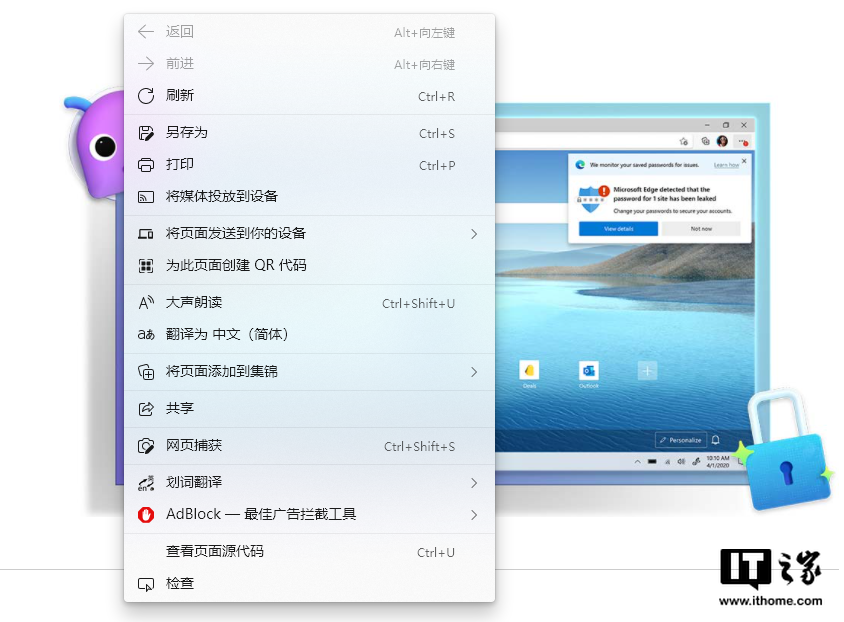Select the Ctrl+Shift+S shortcut text

coord(419,447)
